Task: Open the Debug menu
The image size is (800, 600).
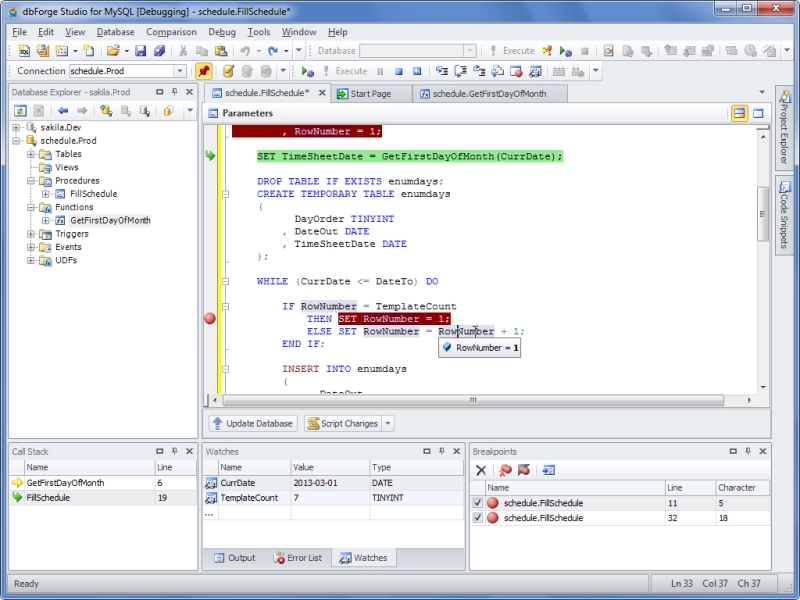Action: 221,32
